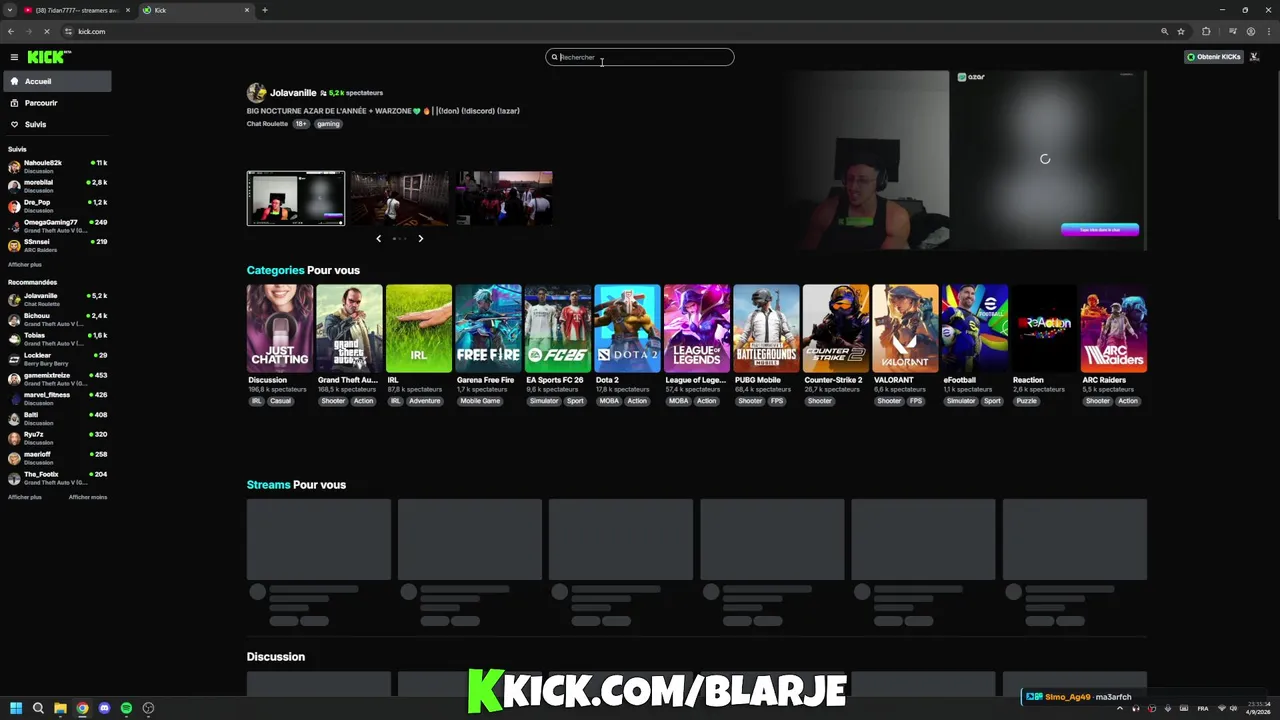
Task: Collapse Recommandées with Afficher moins
Action: coord(88,497)
